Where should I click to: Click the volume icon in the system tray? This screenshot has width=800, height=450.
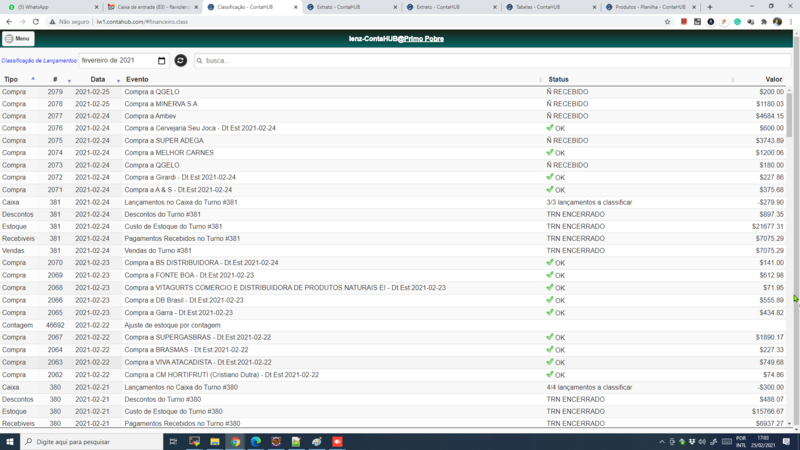(x=702, y=442)
